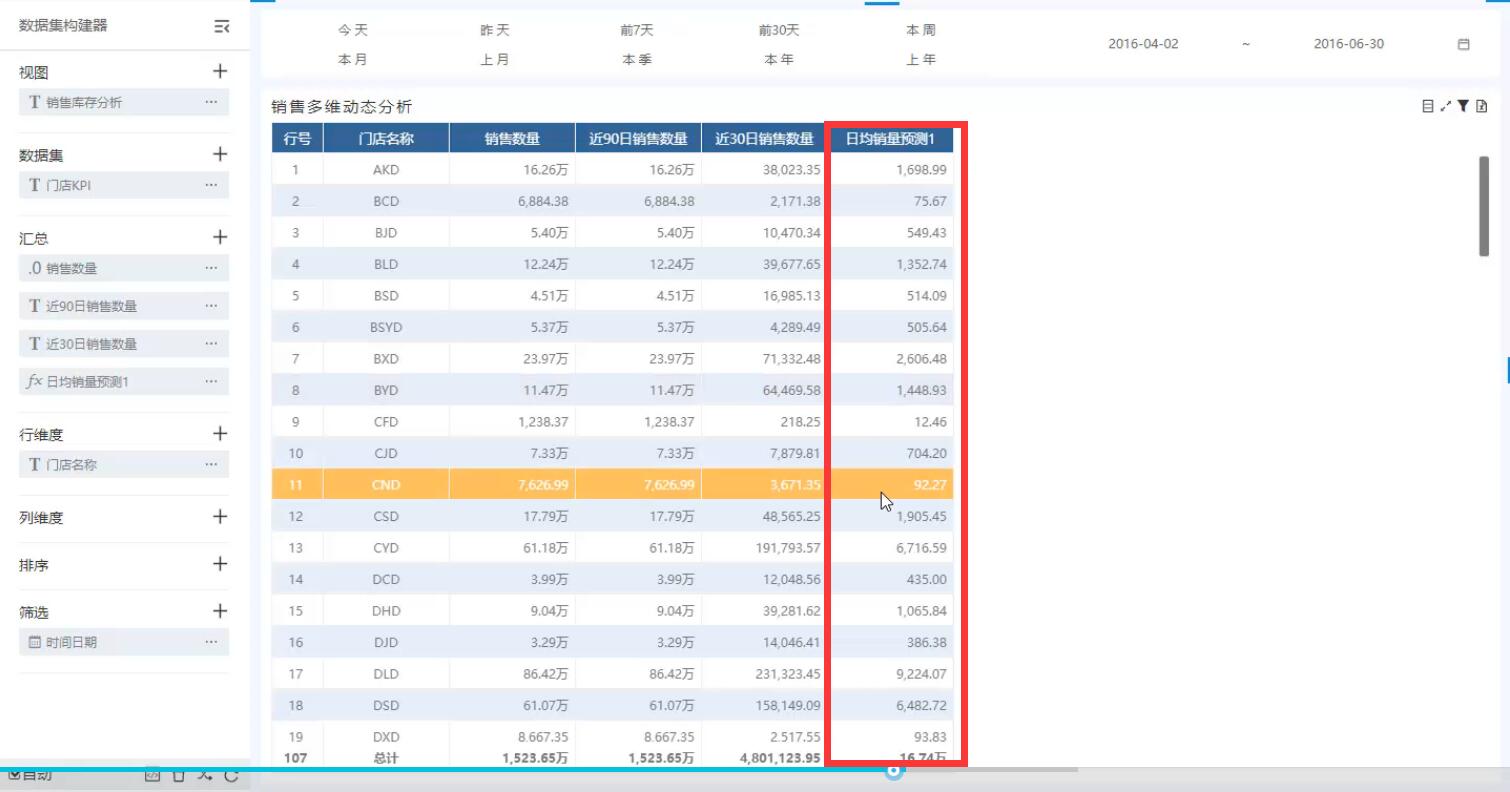
Task: Collapse the 数据集构建器 panel
Action: tap(222, 27)
